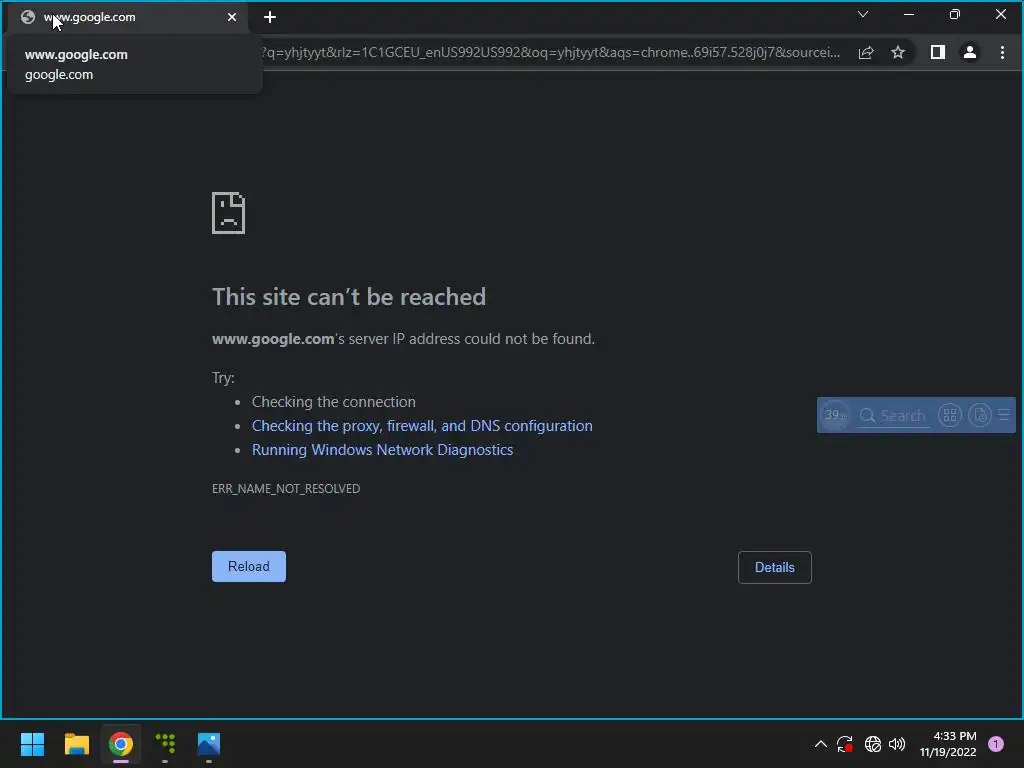Click the address bar URL

tap(551, 52)
